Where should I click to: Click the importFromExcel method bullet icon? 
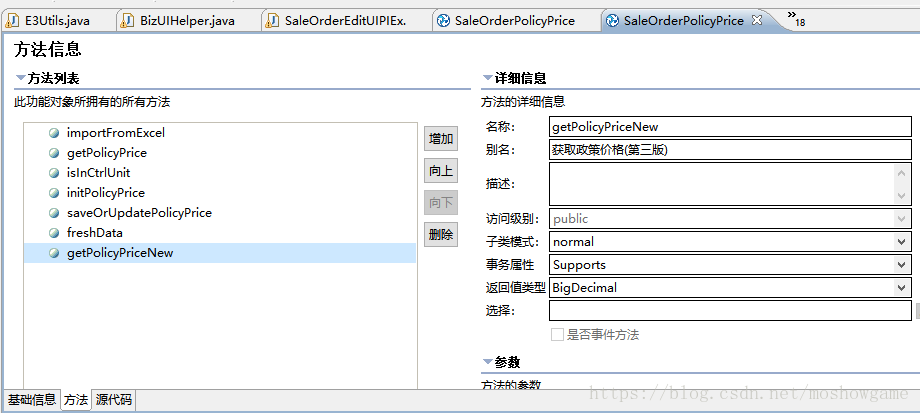coord(55,133)
